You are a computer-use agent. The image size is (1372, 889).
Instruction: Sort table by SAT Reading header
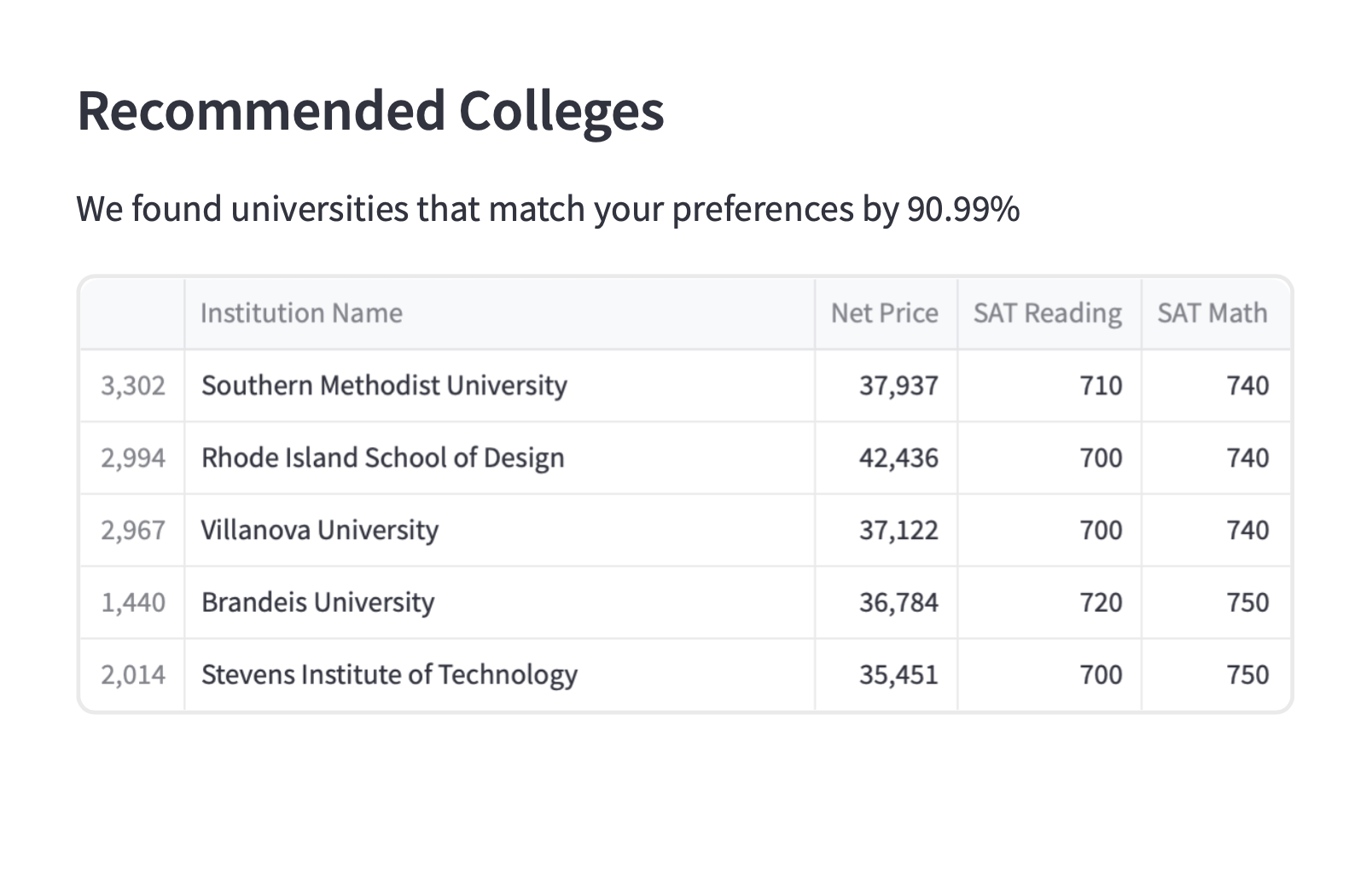click(1047, 313)
